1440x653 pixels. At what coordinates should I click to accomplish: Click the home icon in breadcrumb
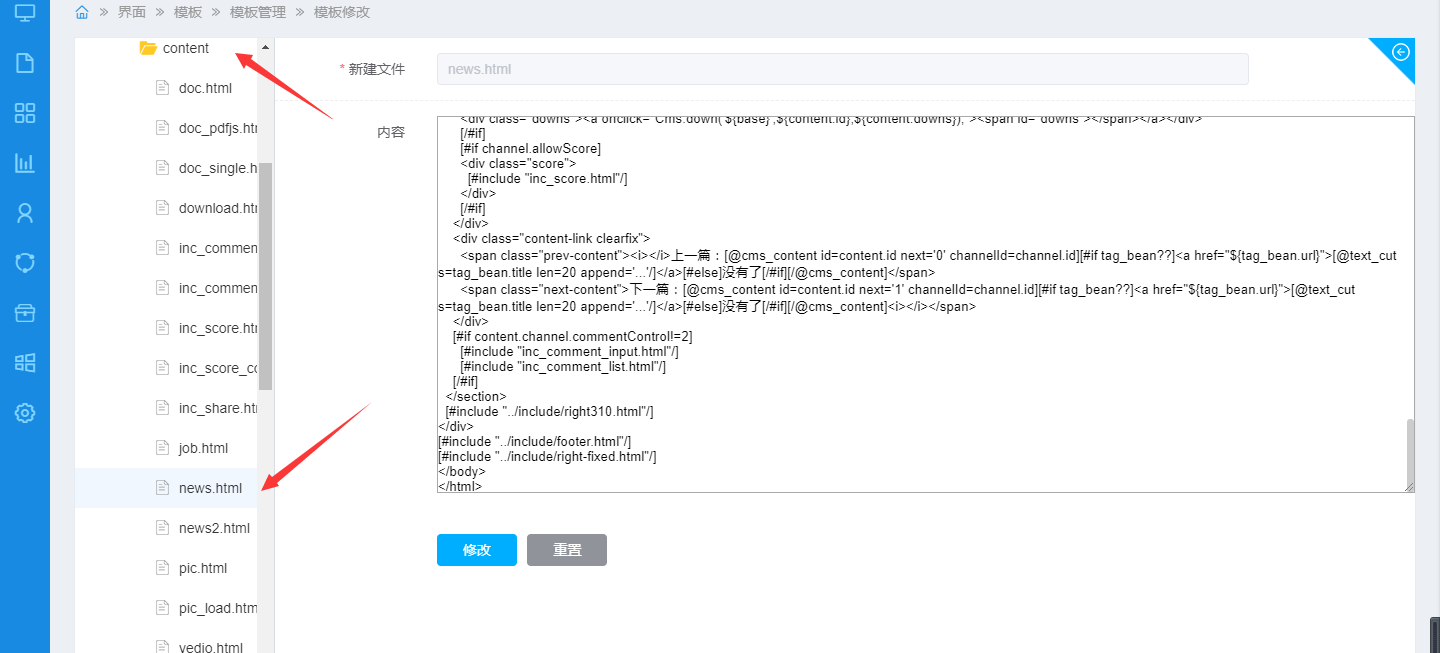[82, 12]
